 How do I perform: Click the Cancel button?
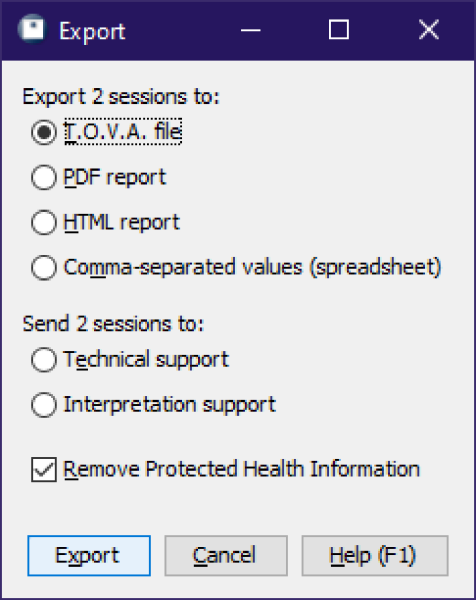click(x=226, y=555)
